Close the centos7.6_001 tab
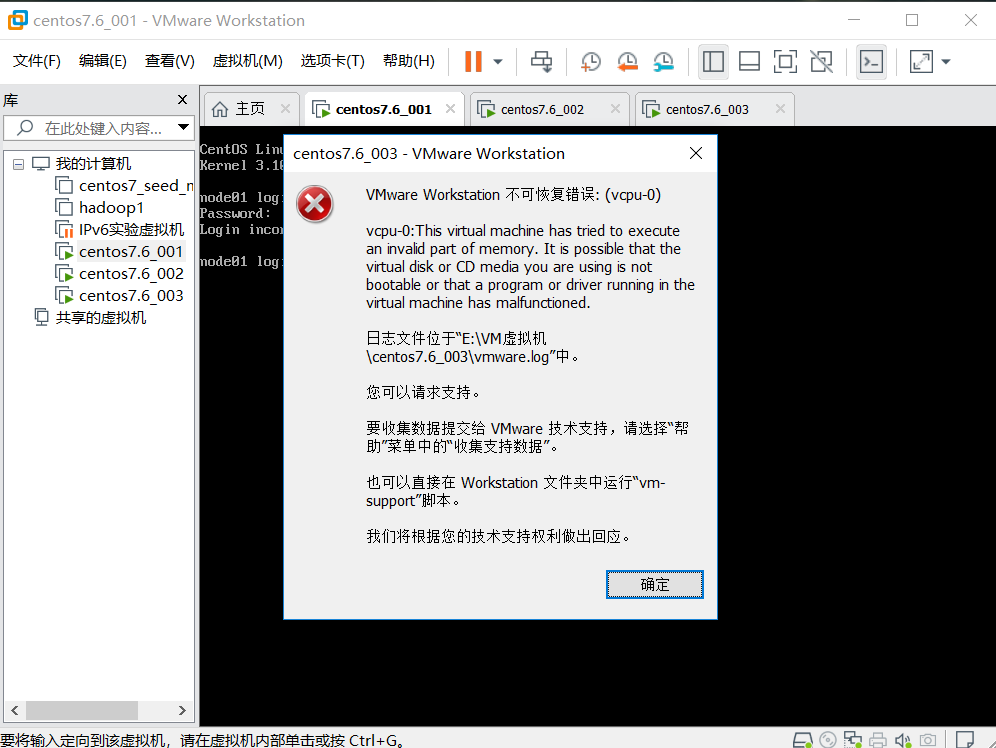996x748 pixels. point(450,109)
